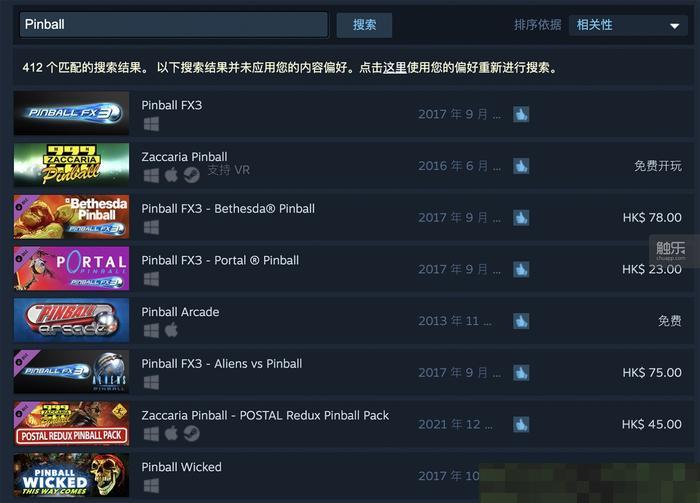Open the Portal Pinball capsule image
This screenshot has height=503, width=700.
(x=71, y=268)
